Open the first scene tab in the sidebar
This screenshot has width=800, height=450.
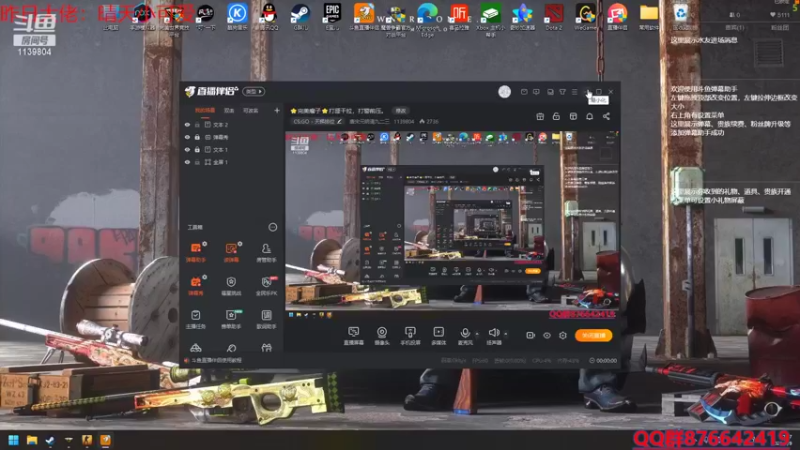205,110
